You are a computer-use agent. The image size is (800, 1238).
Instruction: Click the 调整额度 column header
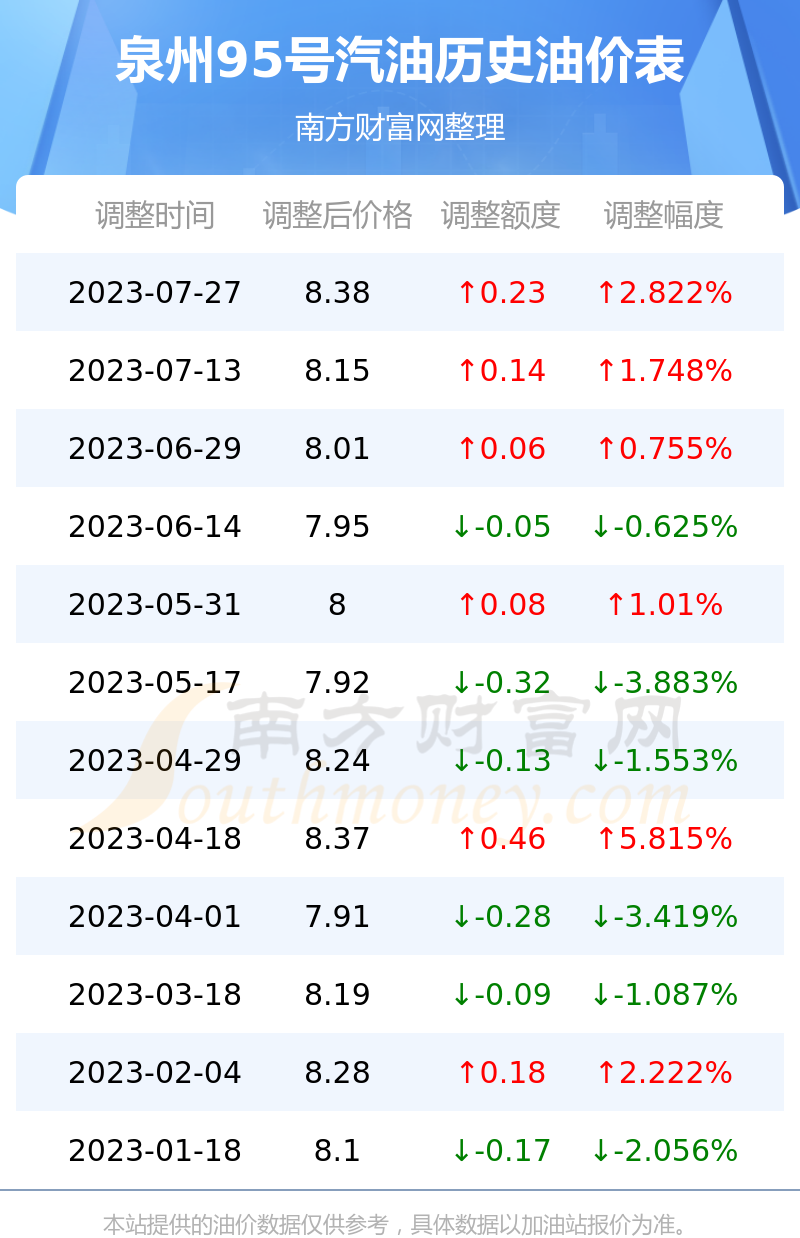coord(501,215)
